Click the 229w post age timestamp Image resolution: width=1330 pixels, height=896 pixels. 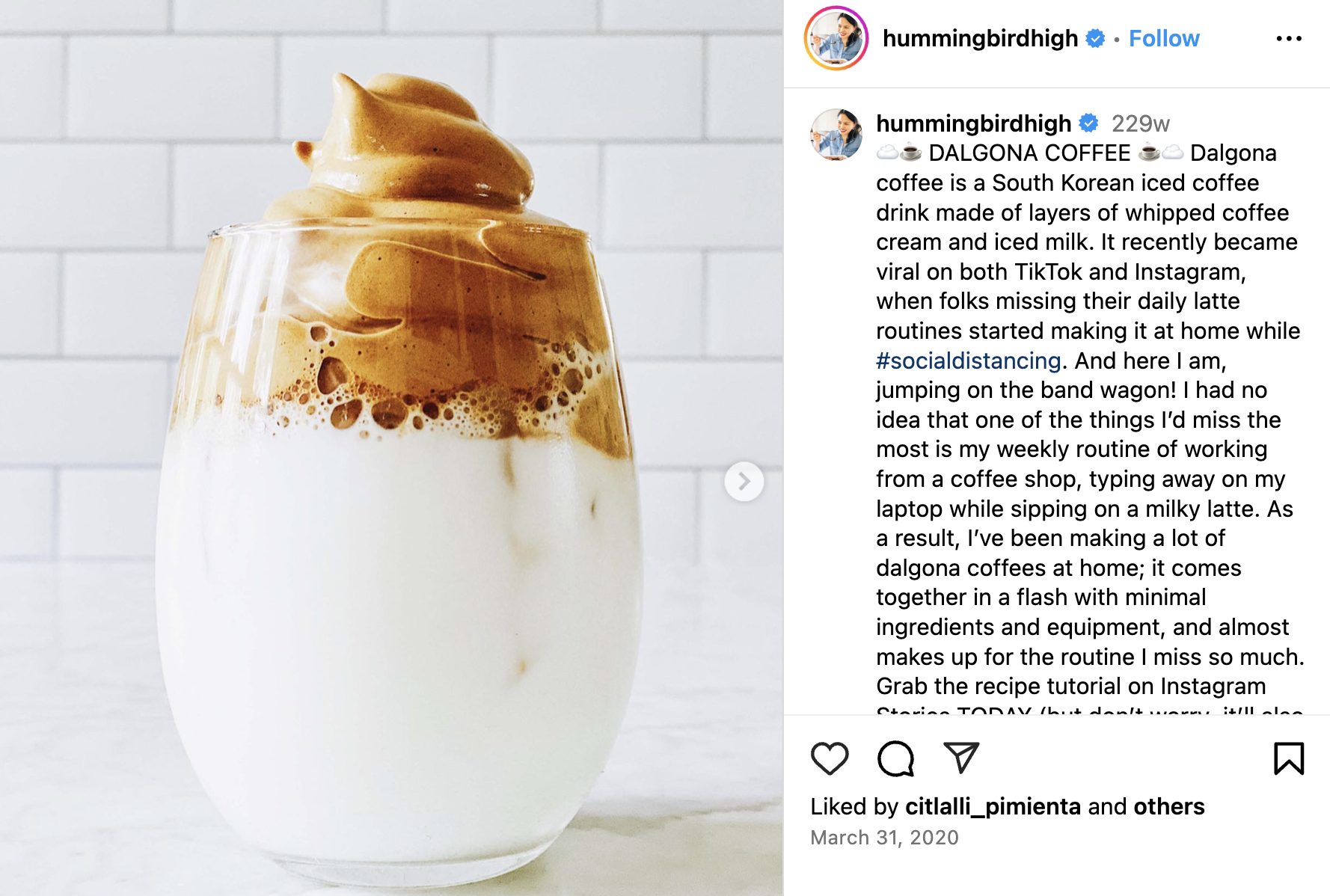coord(1140,123)
